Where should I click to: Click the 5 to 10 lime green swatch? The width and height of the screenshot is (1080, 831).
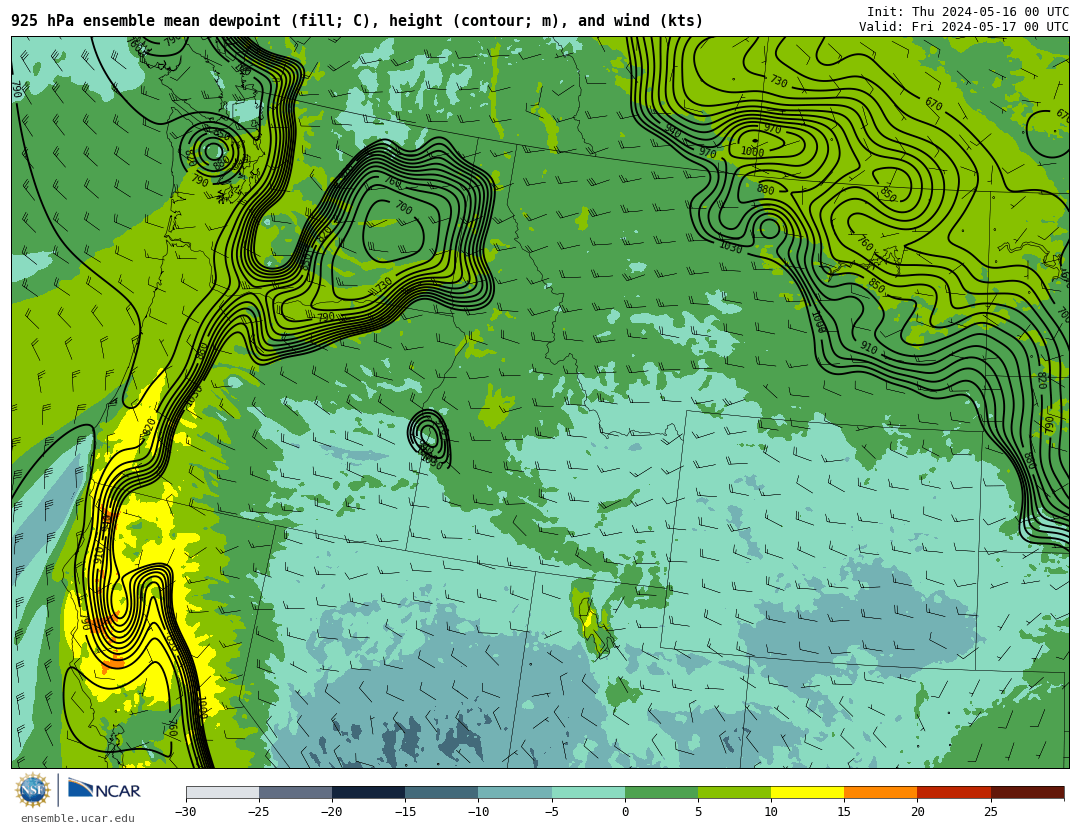pyautogui.click(x=734, y=792)
